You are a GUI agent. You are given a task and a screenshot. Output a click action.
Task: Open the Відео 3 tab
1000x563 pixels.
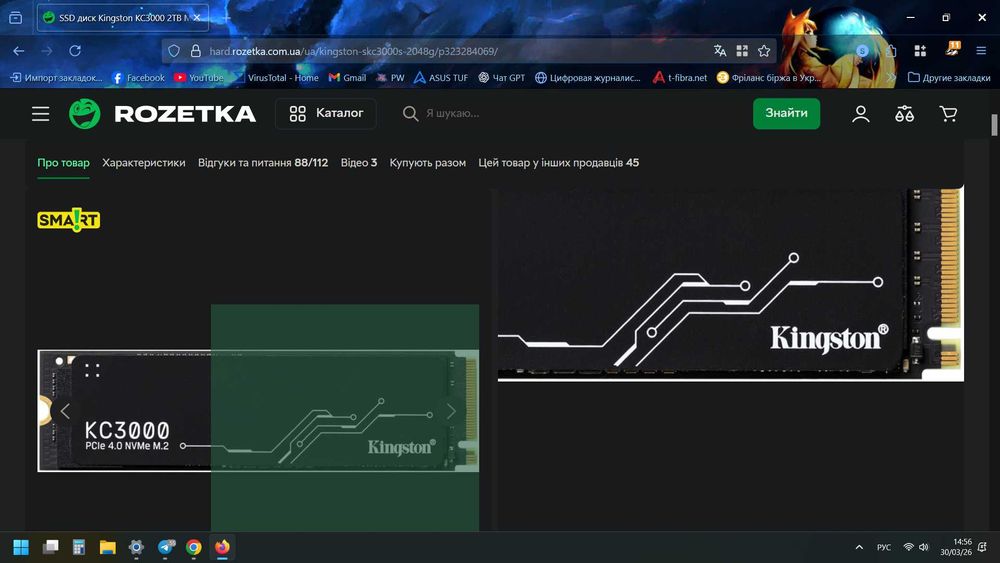click(x=358, y=163)
